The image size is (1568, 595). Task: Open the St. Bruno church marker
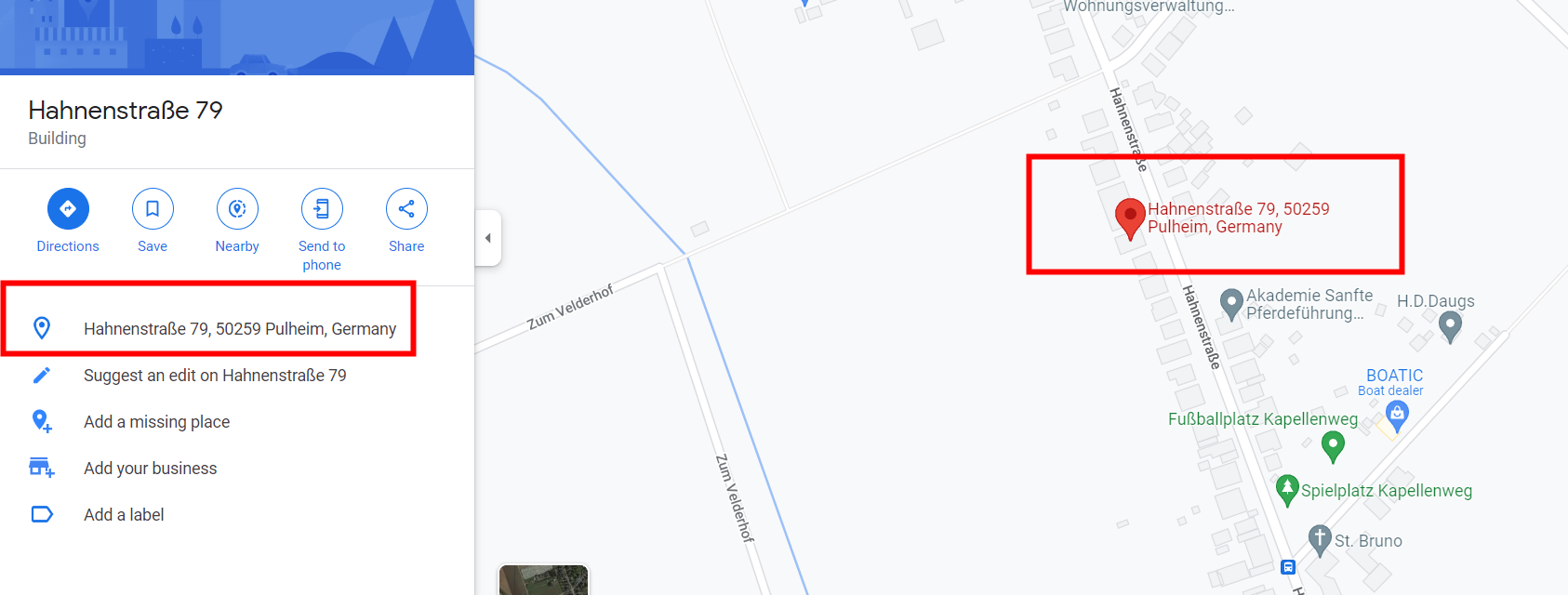click(1320, 539)
